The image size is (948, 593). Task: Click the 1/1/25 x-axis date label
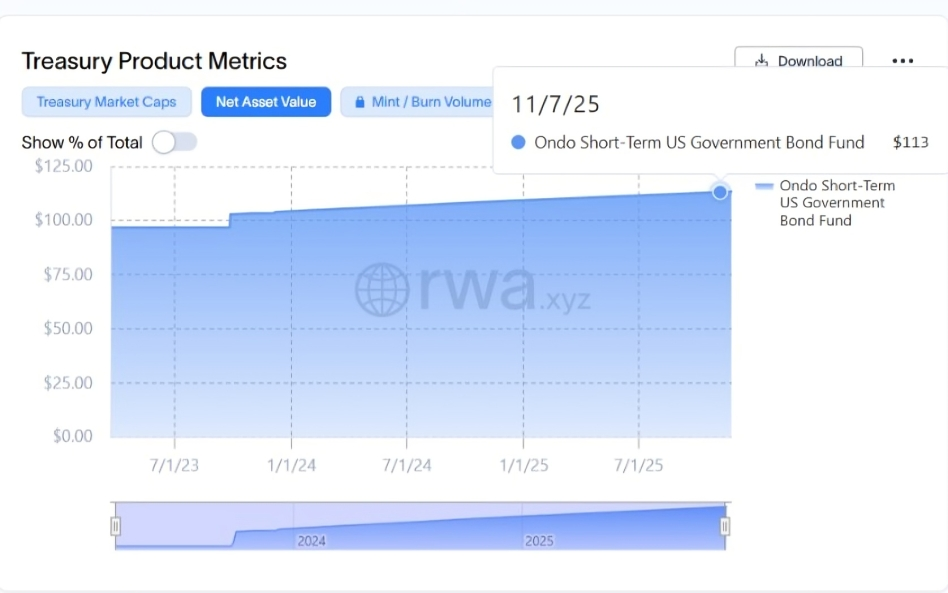coord(524,465)
